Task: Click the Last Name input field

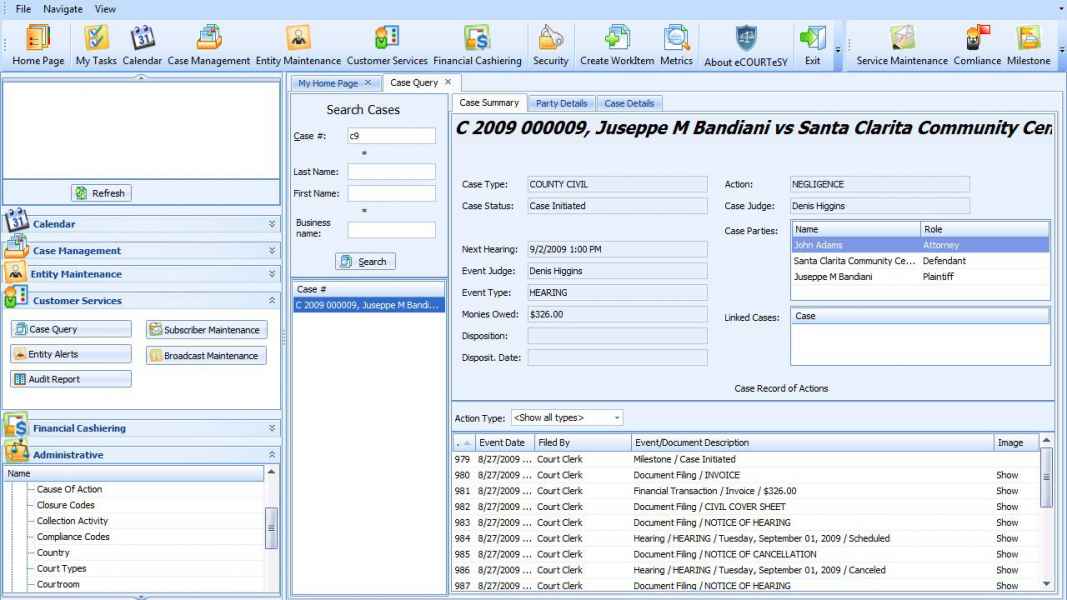Action: coord(391,171)
